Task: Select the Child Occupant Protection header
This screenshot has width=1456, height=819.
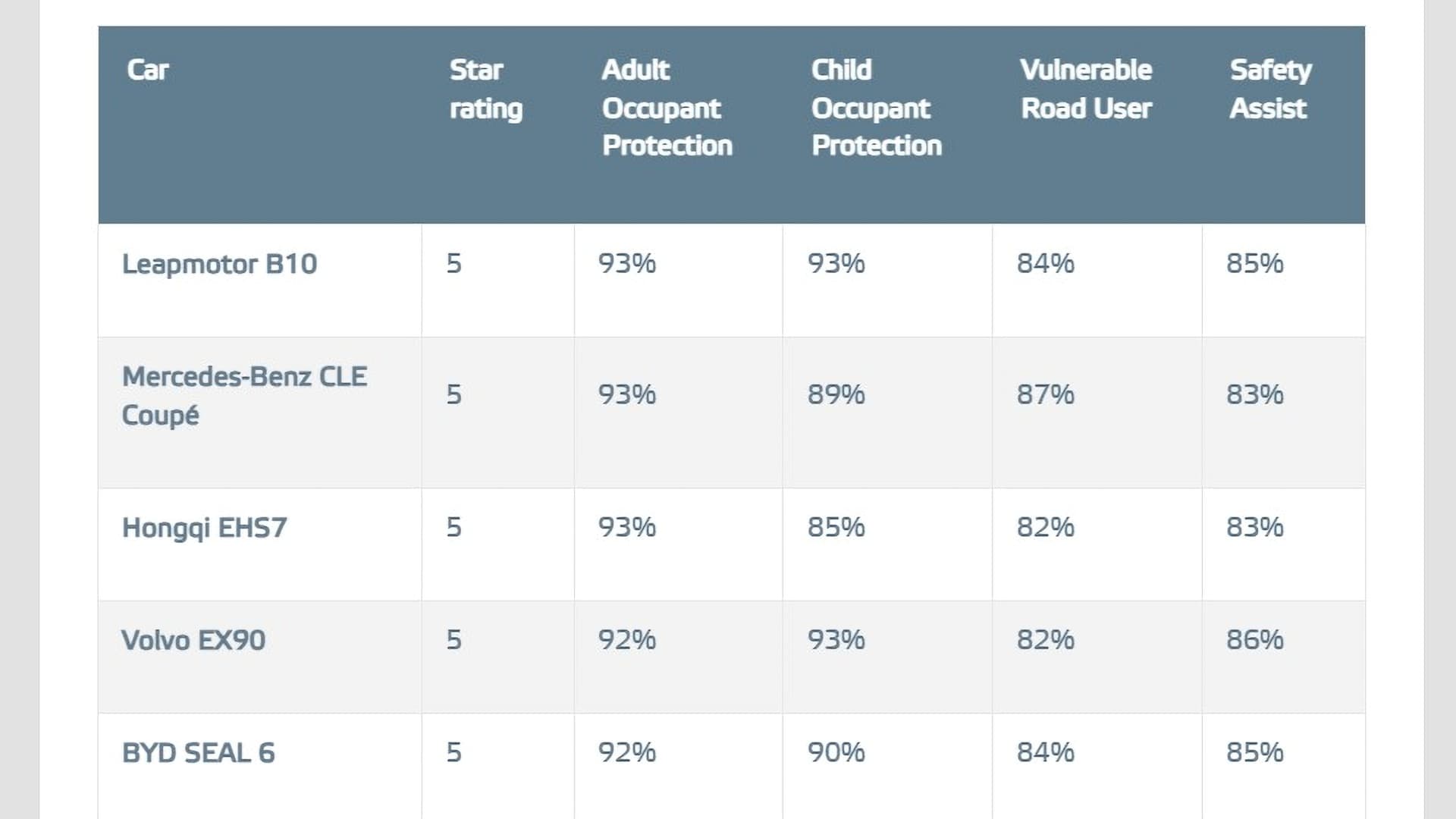Action: click(876, 107)
